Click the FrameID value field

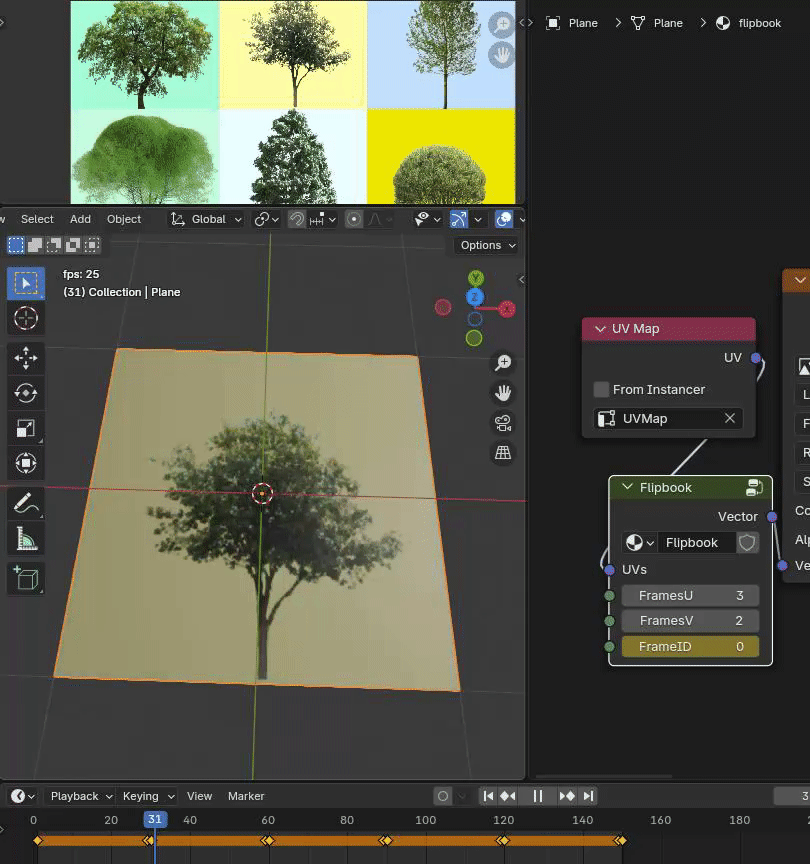690,647
